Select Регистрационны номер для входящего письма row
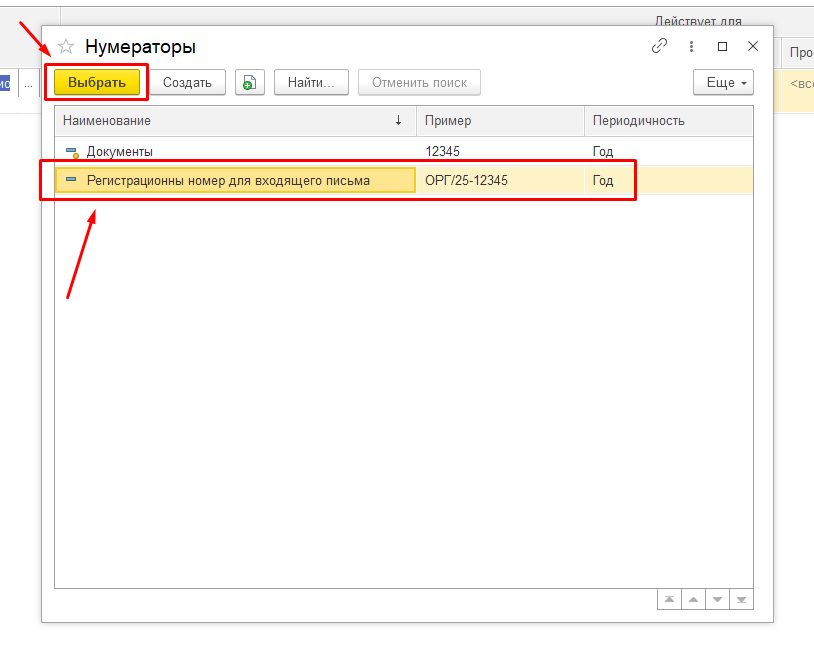This screenshot has height=645, width=814. [403, 180]
